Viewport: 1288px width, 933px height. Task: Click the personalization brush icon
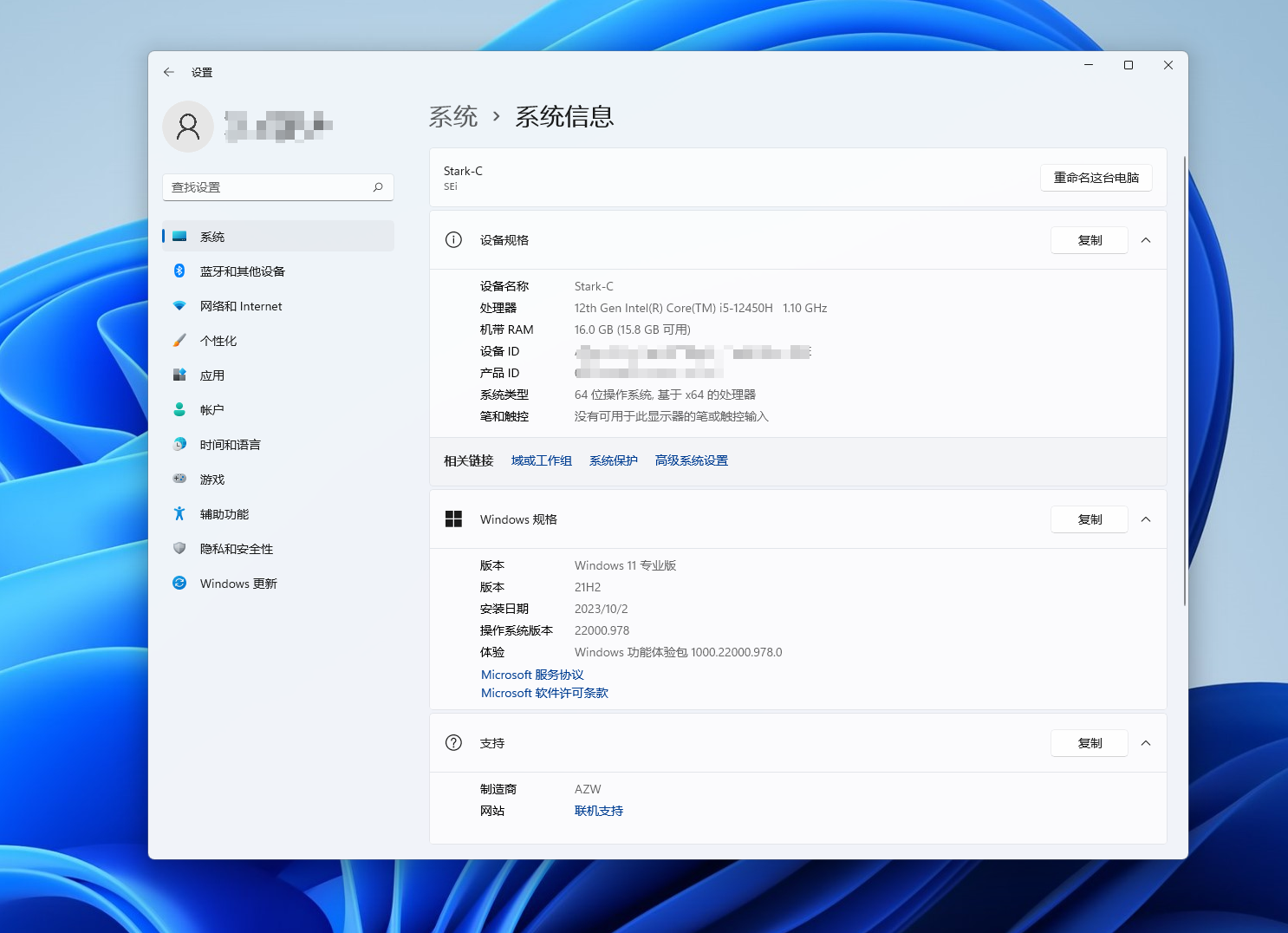(x=179, y=340)
